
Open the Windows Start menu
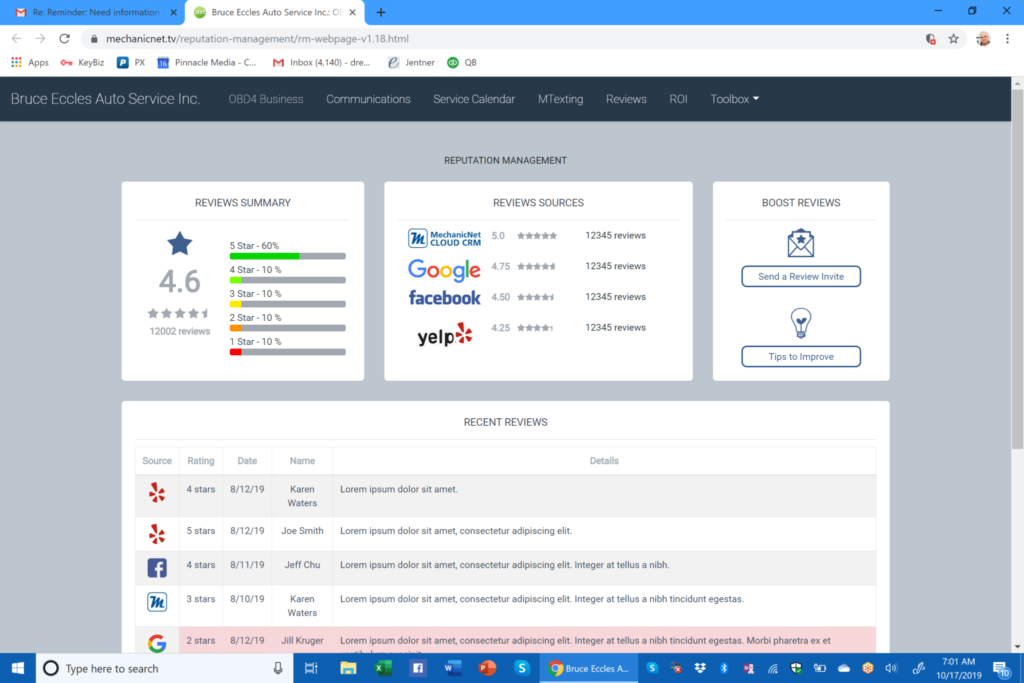[x=18, y=668]
